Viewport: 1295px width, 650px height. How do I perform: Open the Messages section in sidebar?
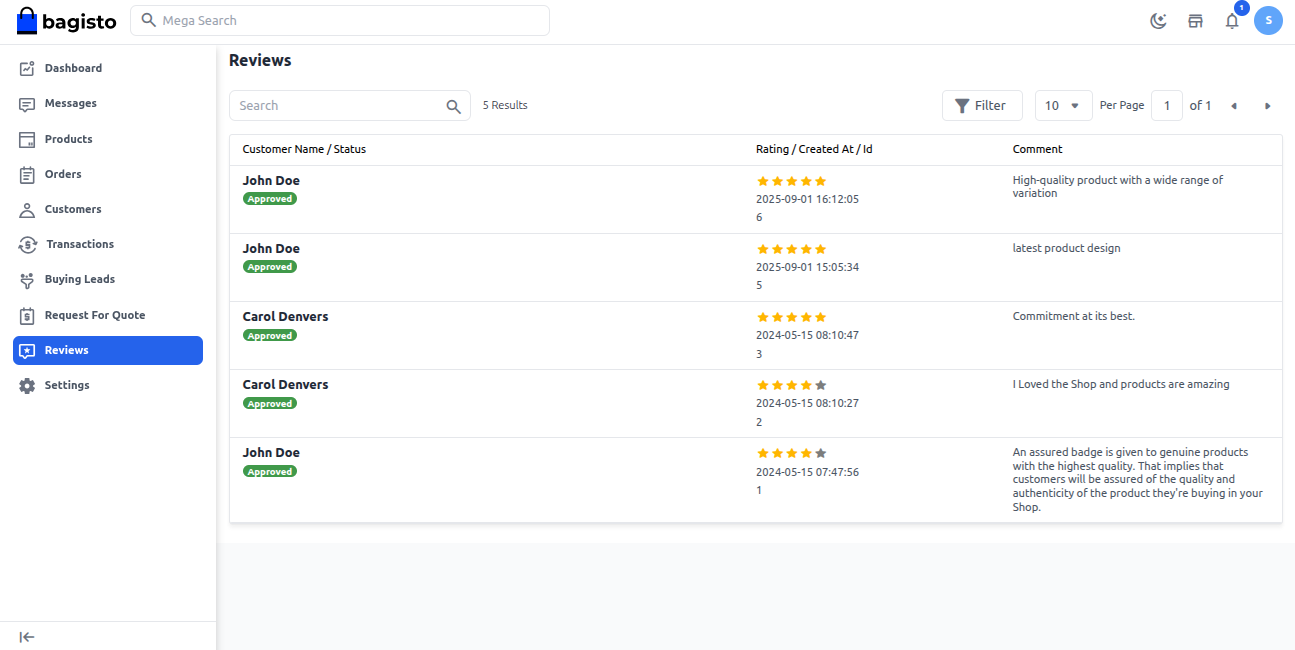point(70,103)
